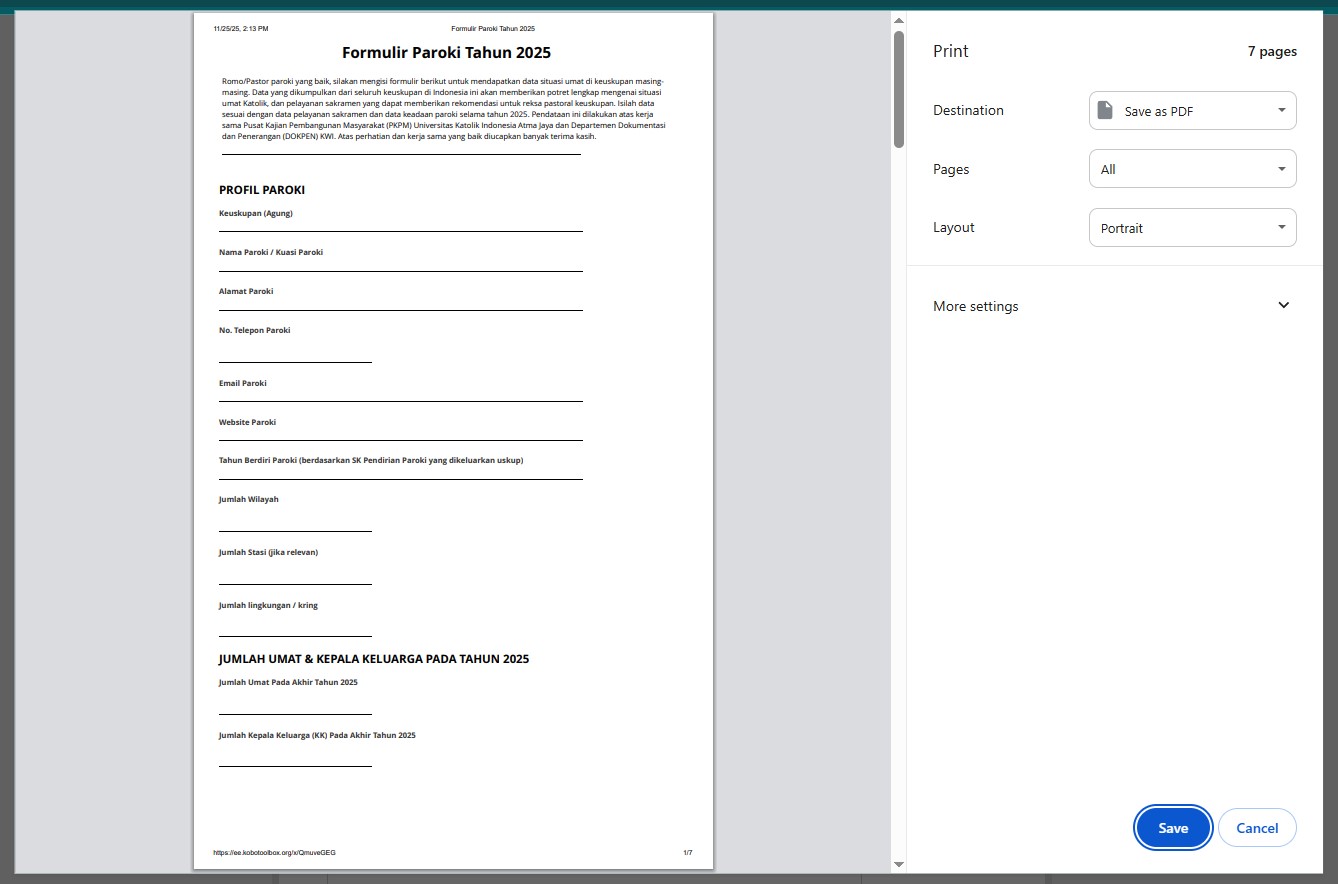The image size is (1338, 884).
Task: Click the PDF document icon in Destination
Action: coord(1105,111)
